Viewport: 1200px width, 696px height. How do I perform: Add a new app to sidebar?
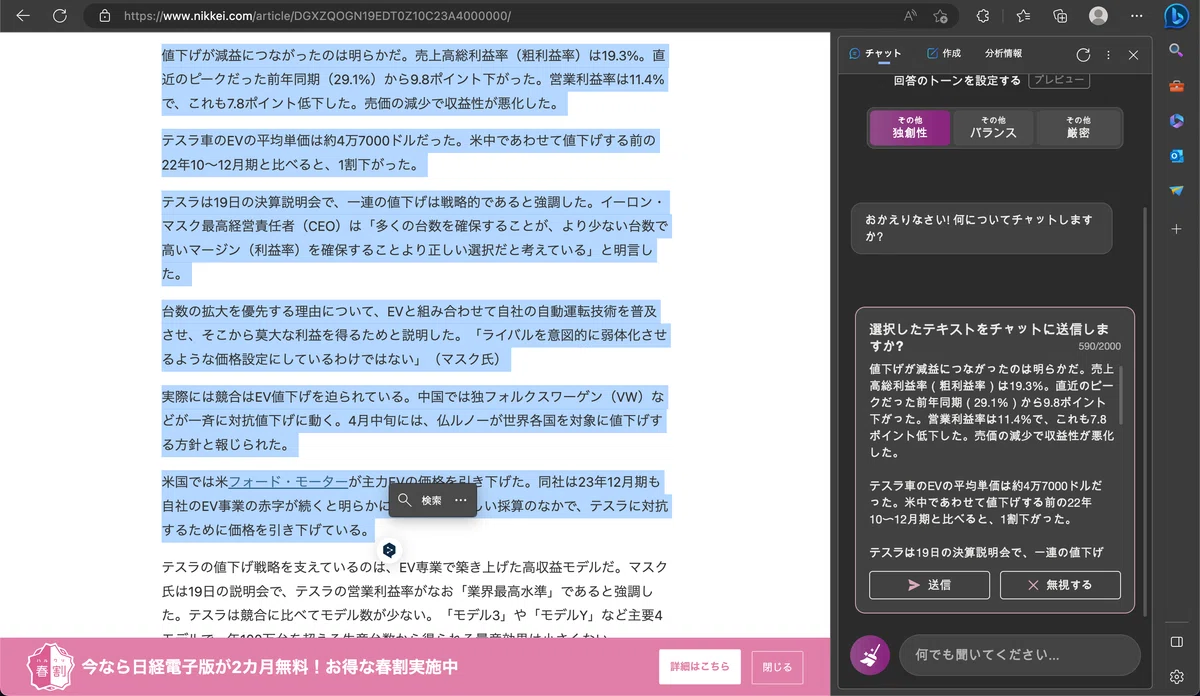point(1176,229)
